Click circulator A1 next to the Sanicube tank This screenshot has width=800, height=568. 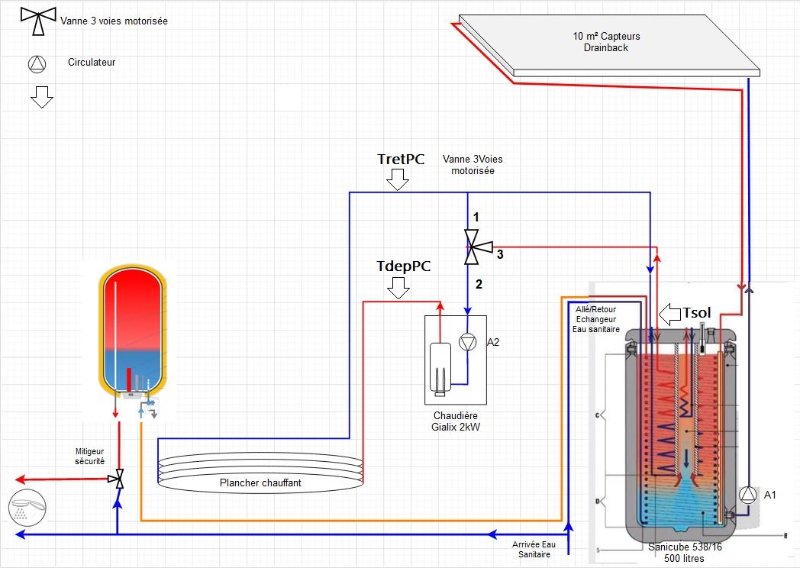[x=748, y=495]
